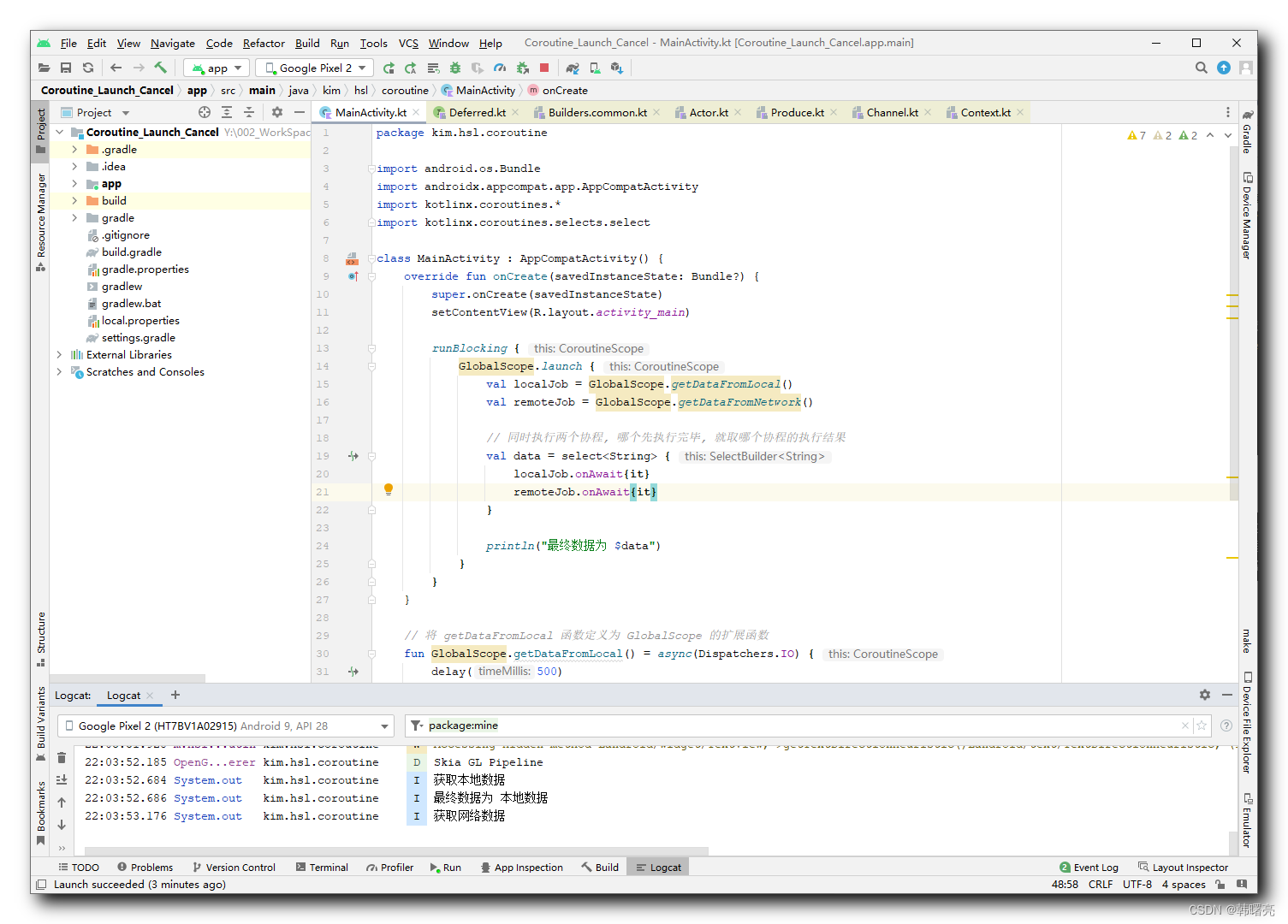1288x924 pixels.
Task: Open the App Inspection tool window
Action: 521,867
